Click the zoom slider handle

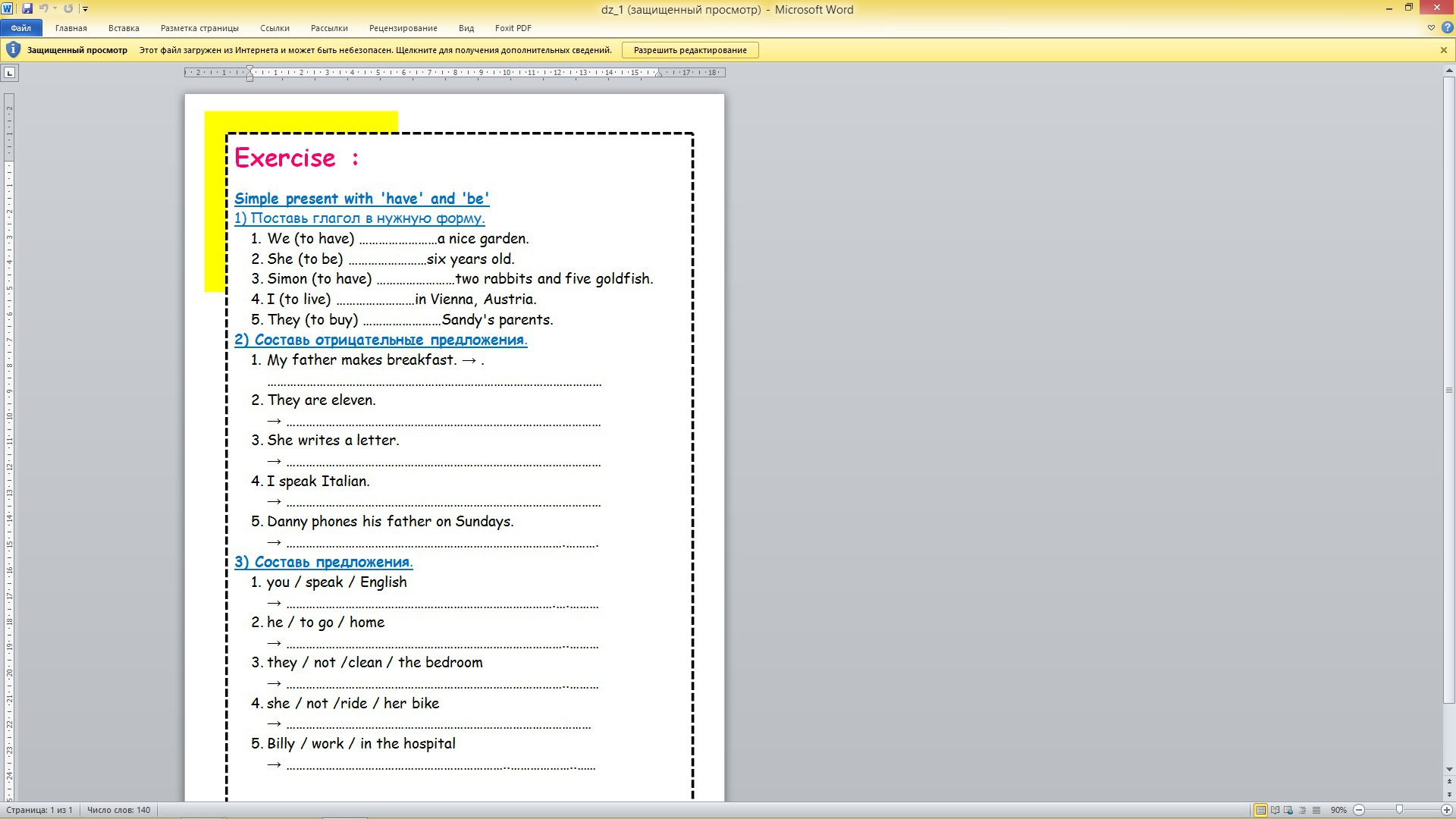click(1399, 810)
